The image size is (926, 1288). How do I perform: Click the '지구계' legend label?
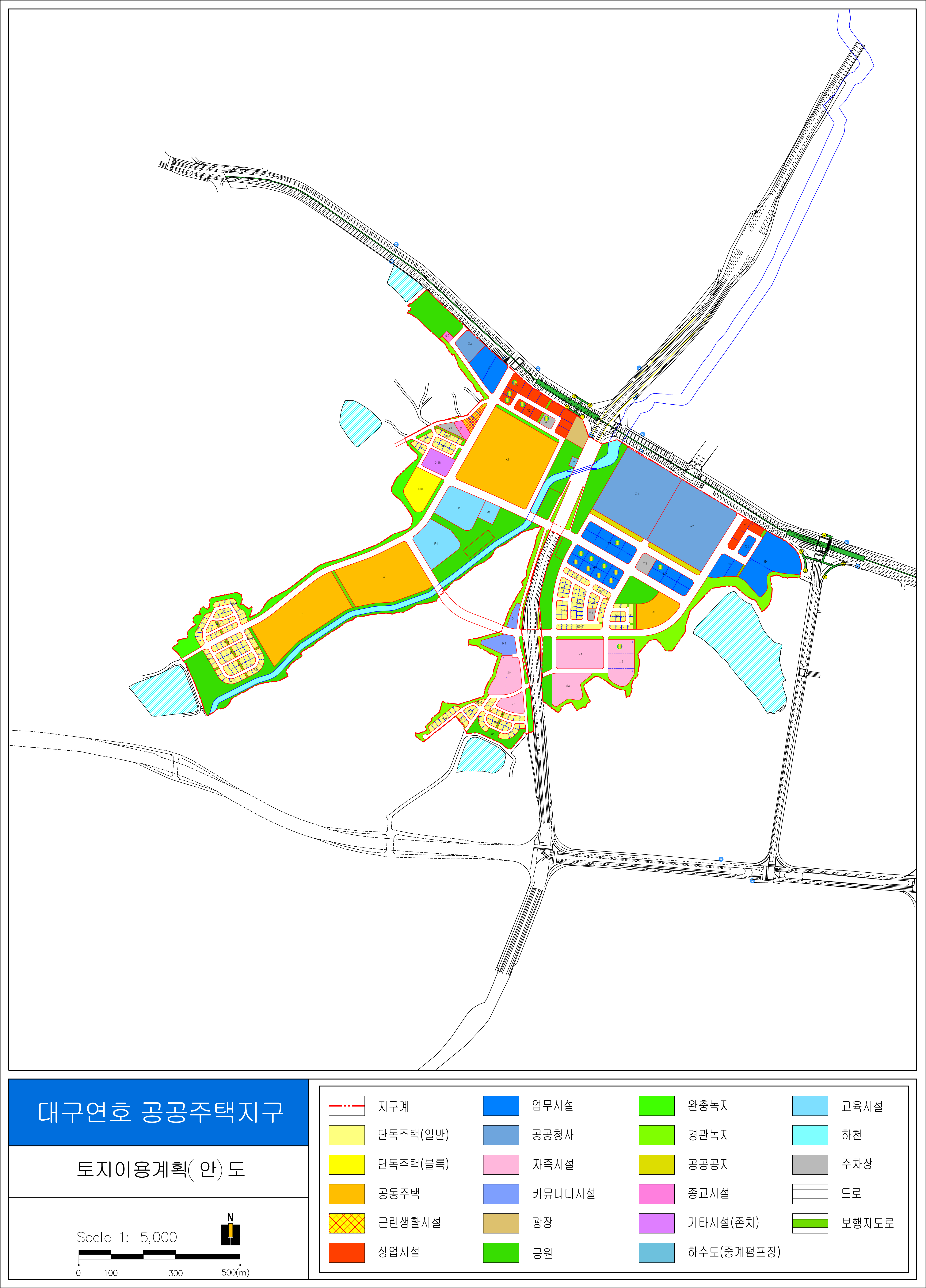[x=394, y=1106]
